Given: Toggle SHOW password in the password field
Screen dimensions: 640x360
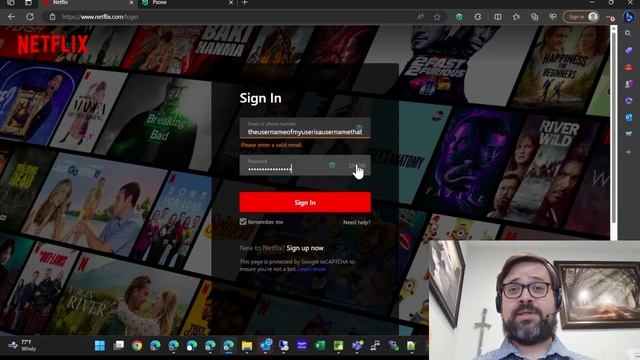Looking at the screenshot, I should 357,165.
